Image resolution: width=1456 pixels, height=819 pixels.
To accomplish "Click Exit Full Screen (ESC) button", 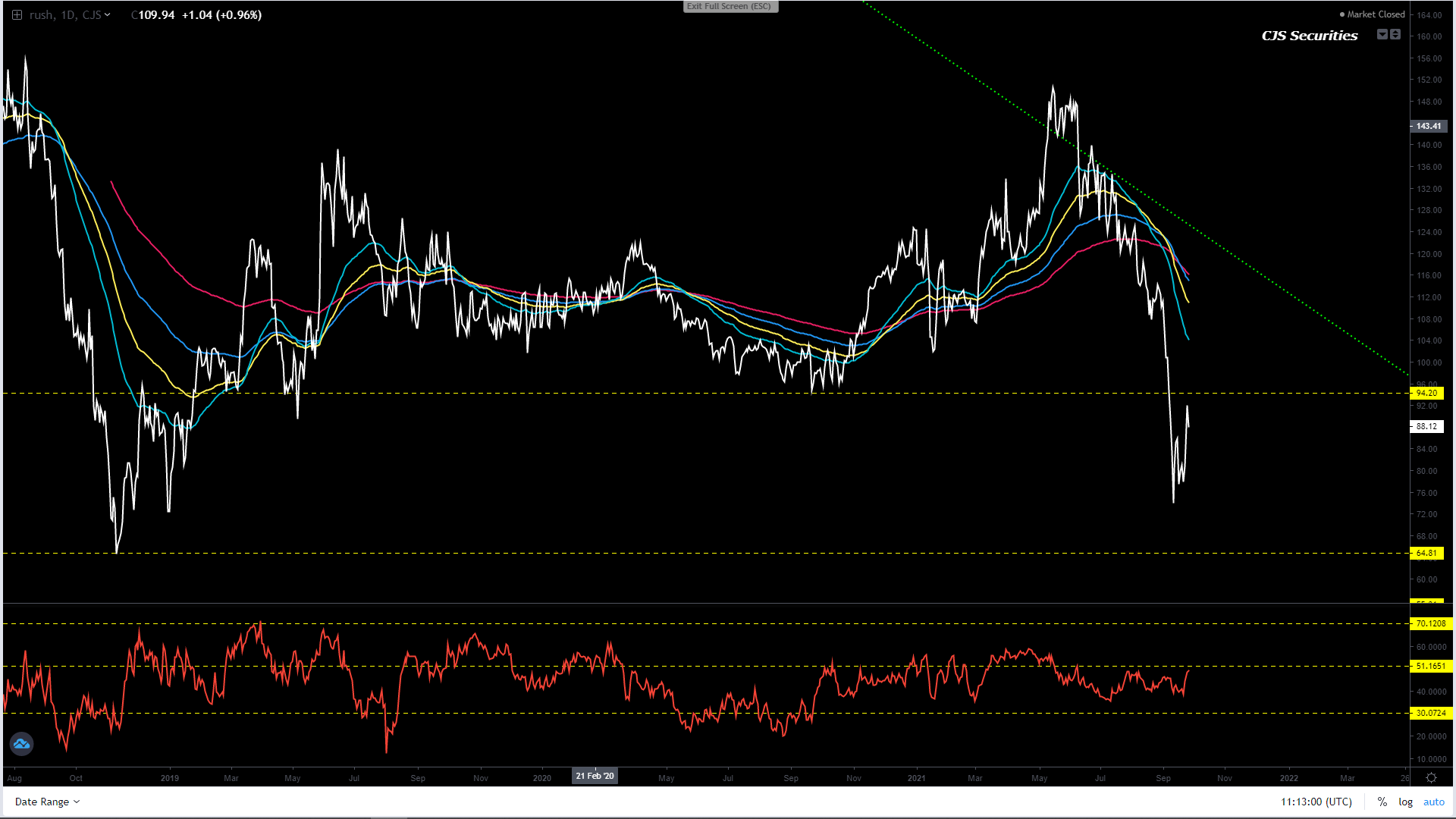I will (x=730, y=6).
